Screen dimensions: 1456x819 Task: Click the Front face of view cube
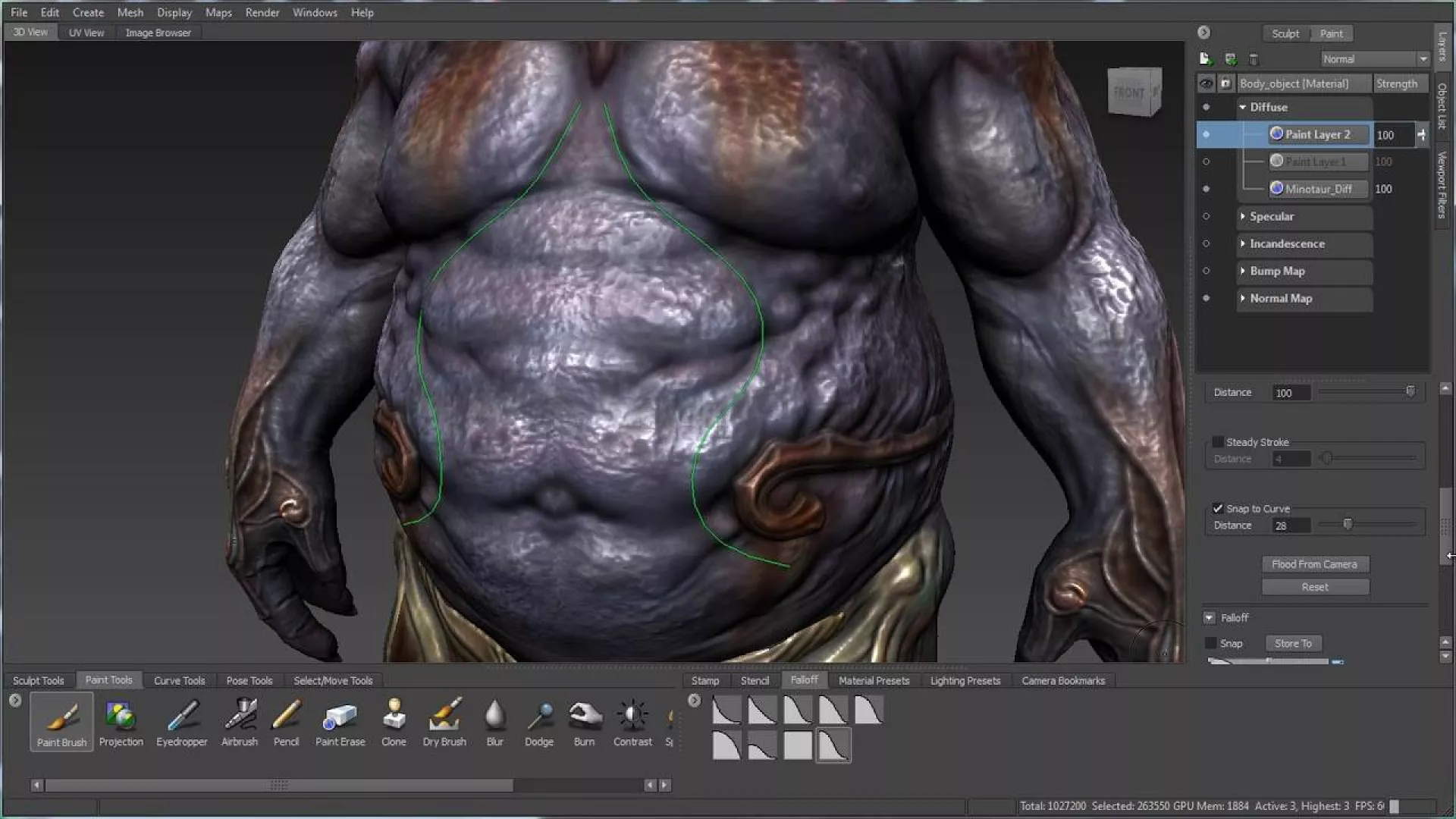click(x=1129, y=93)
